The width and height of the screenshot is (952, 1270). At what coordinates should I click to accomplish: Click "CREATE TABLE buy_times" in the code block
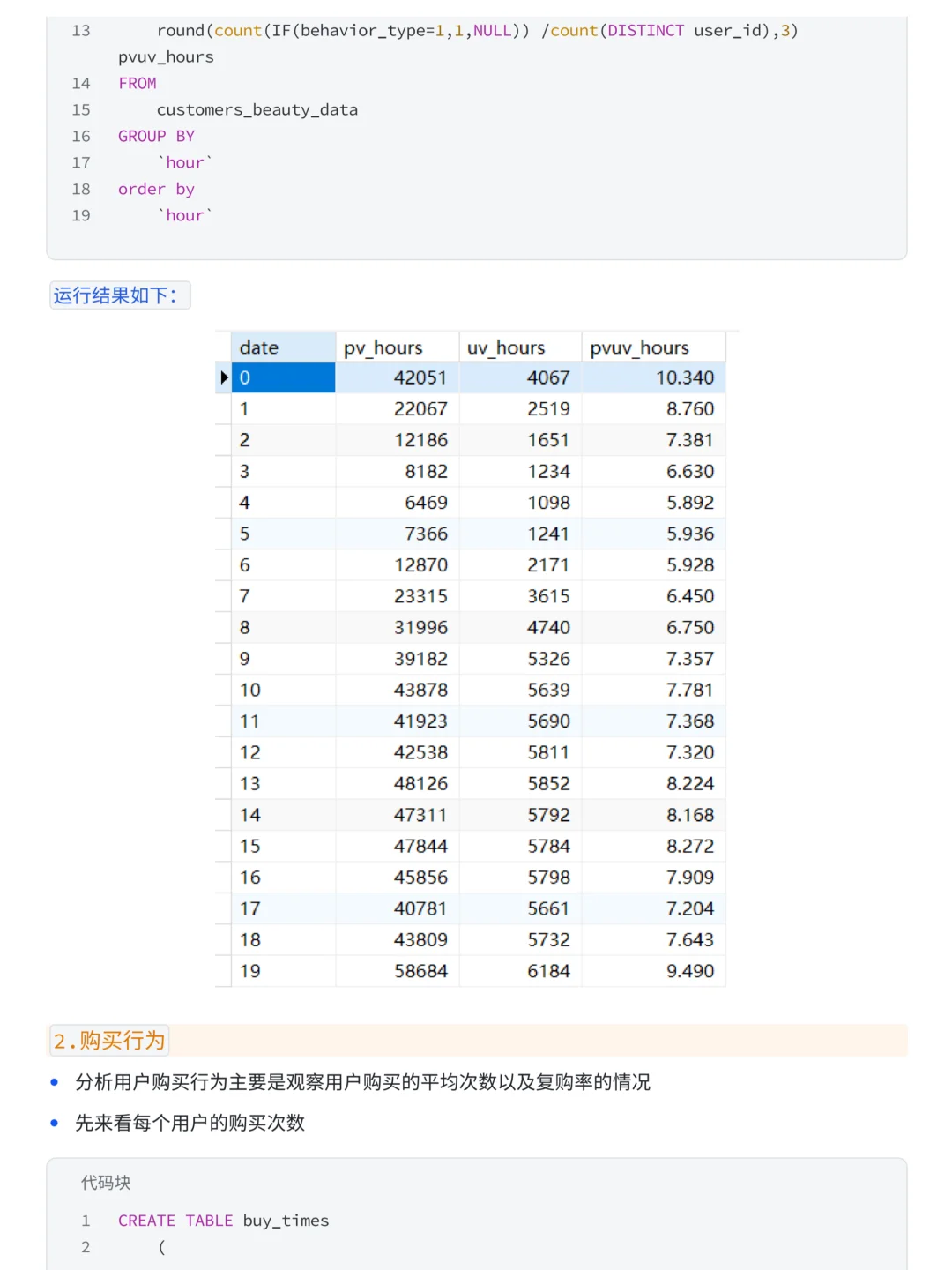222,1220
